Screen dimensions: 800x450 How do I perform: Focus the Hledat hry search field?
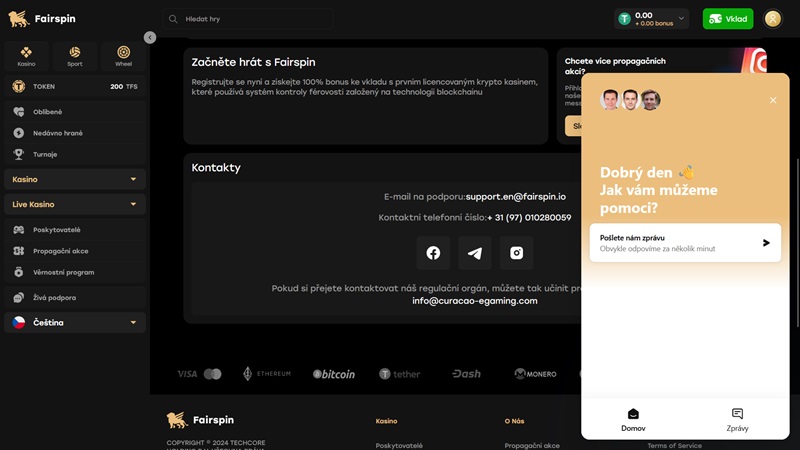point(248,19)
